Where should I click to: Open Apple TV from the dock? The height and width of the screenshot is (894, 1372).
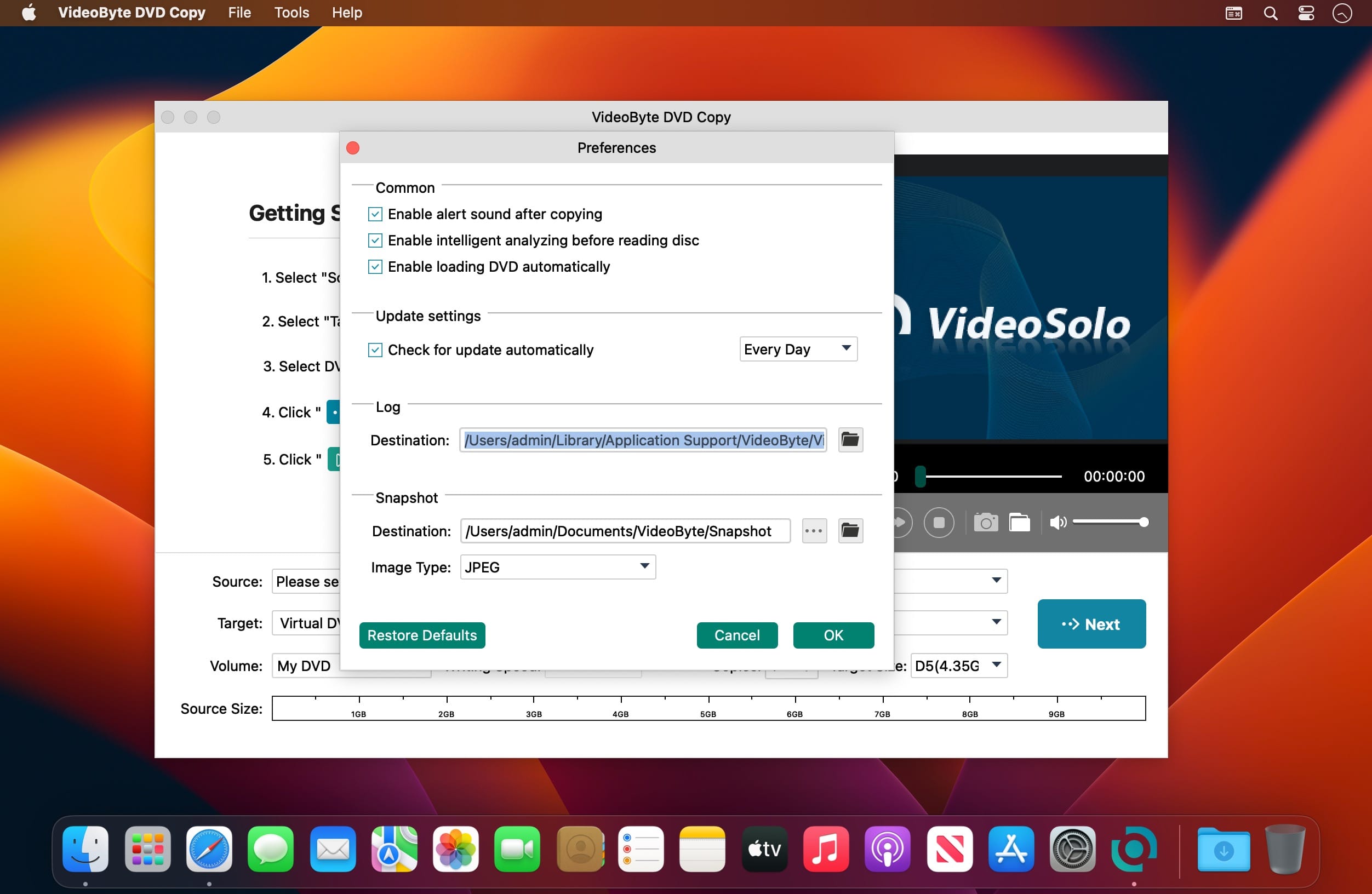click(764, 849)
